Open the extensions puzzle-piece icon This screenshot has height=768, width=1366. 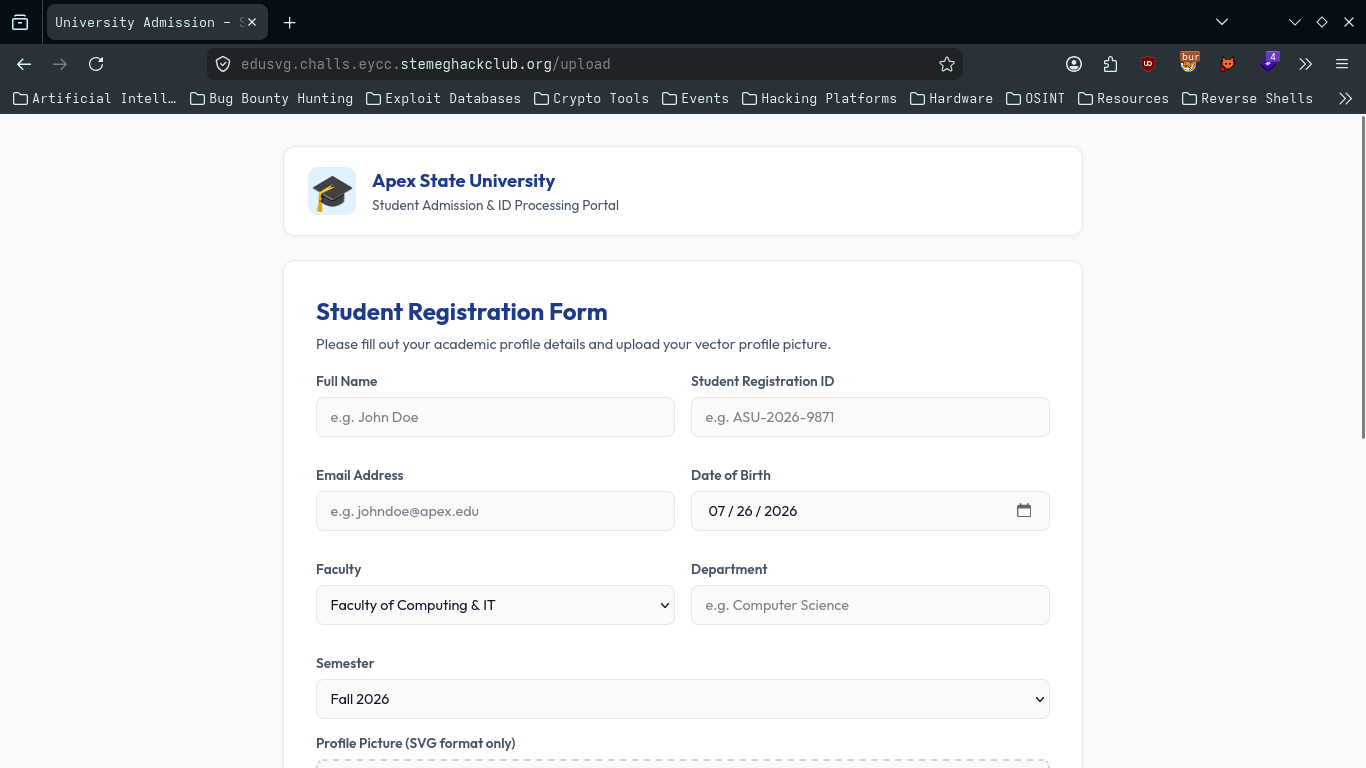point(1111,64)
